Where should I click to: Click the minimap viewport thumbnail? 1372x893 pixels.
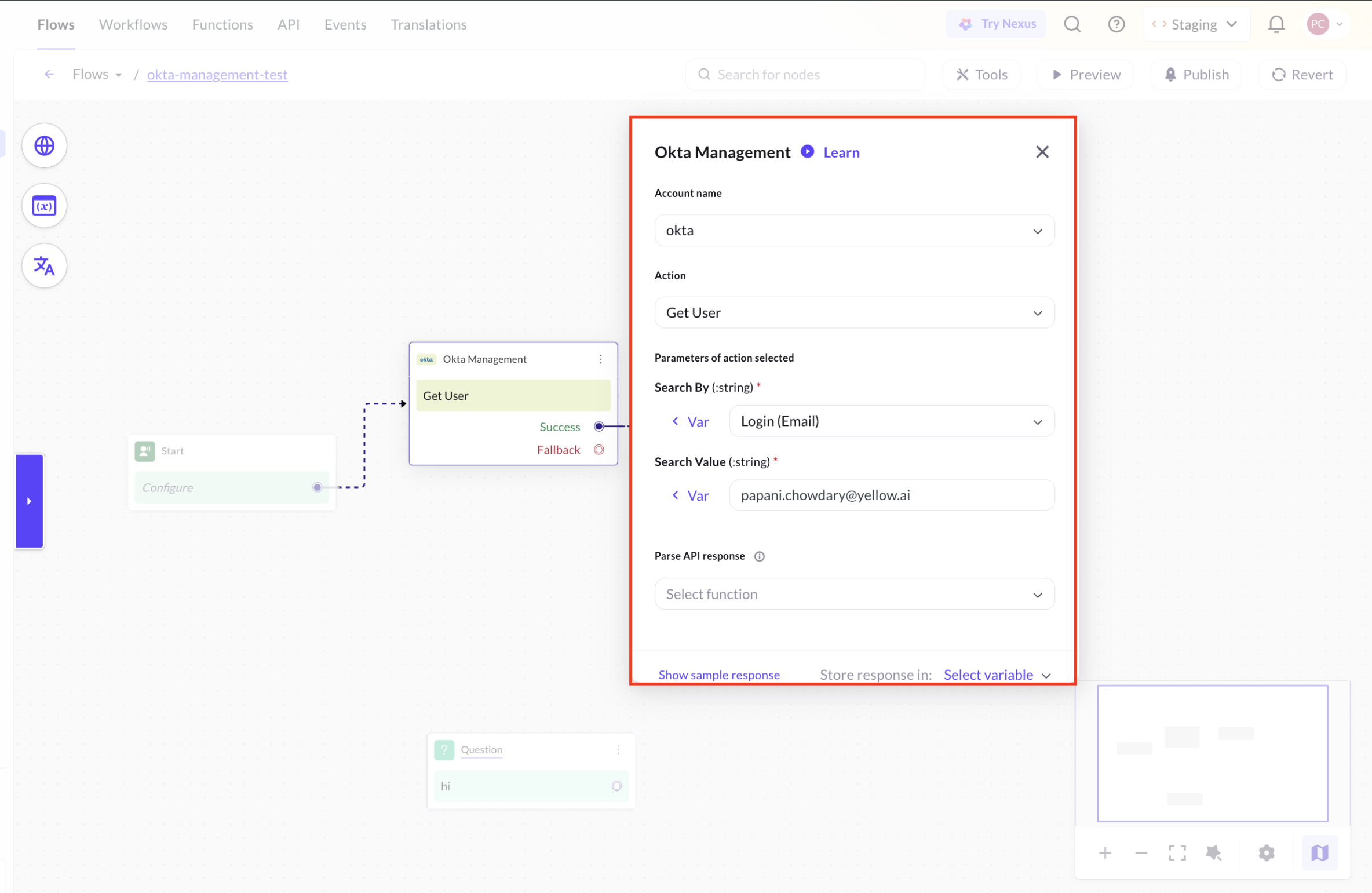point(1212,753)
